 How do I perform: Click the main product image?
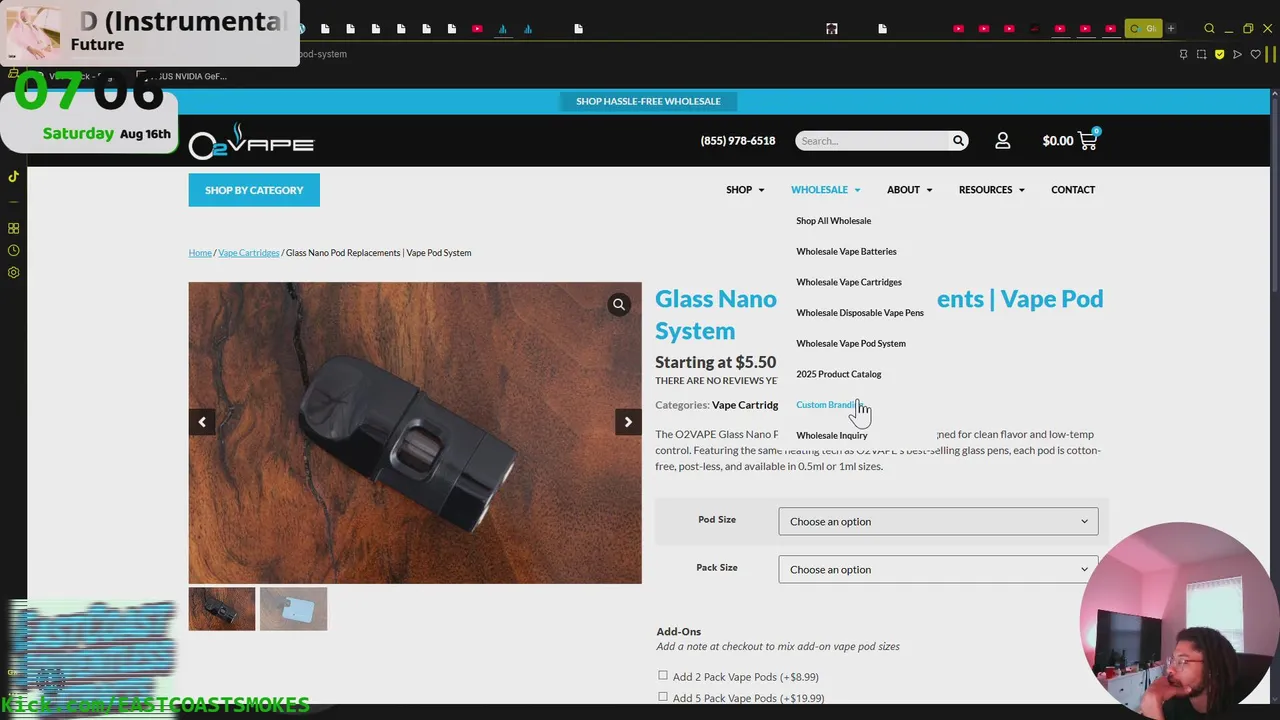(415, 433)
